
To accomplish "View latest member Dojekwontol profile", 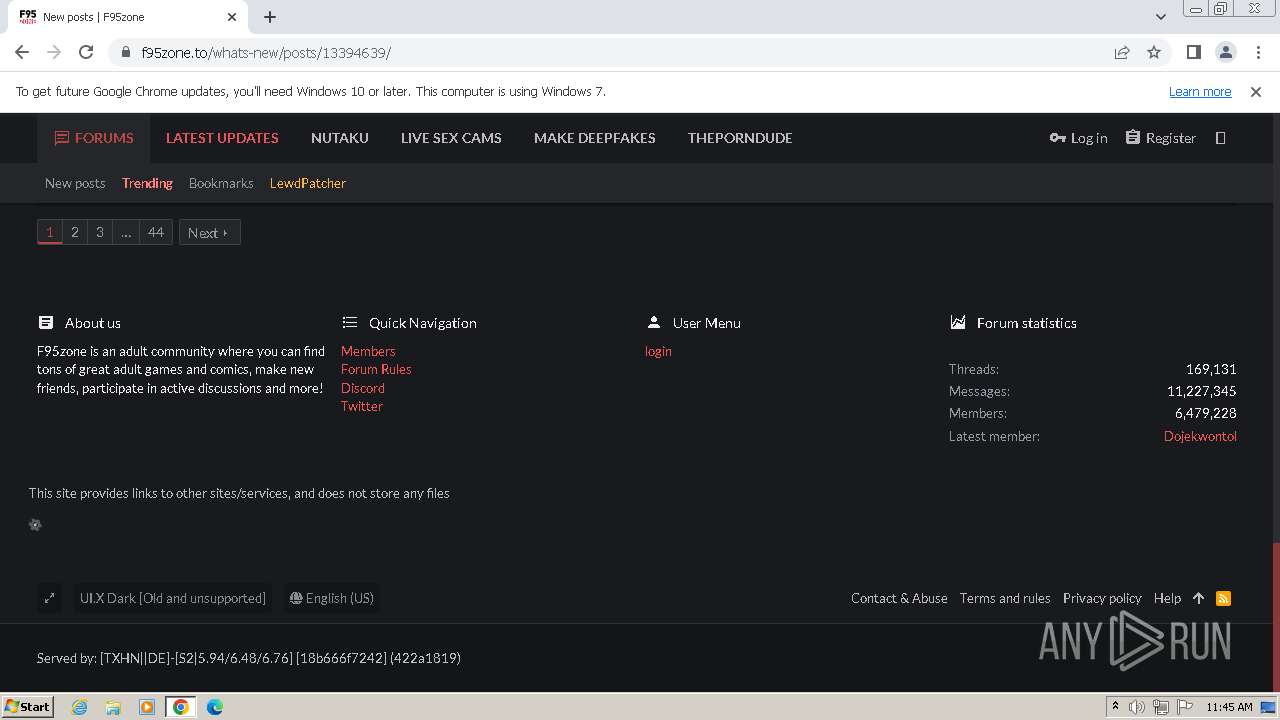I will [x=1200, y=436].
